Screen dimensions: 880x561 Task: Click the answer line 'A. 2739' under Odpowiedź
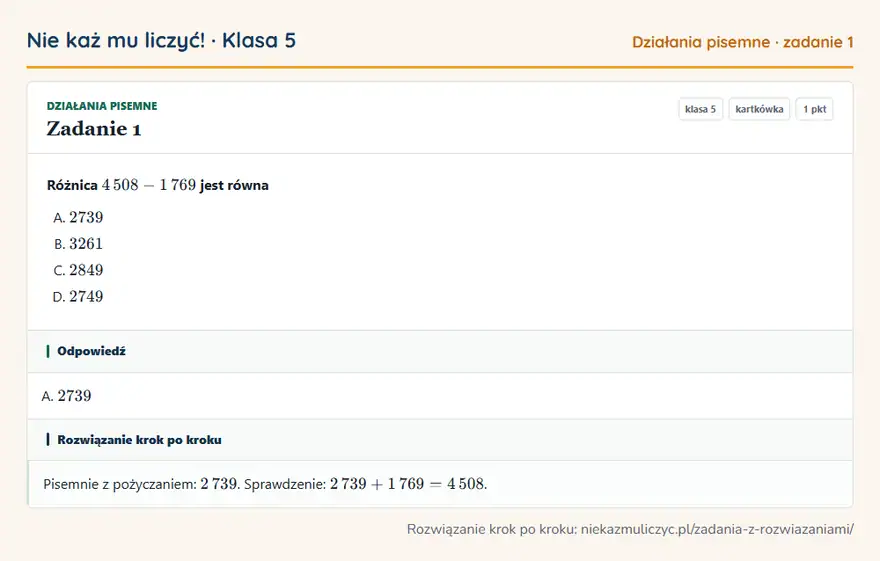[66, 396]
